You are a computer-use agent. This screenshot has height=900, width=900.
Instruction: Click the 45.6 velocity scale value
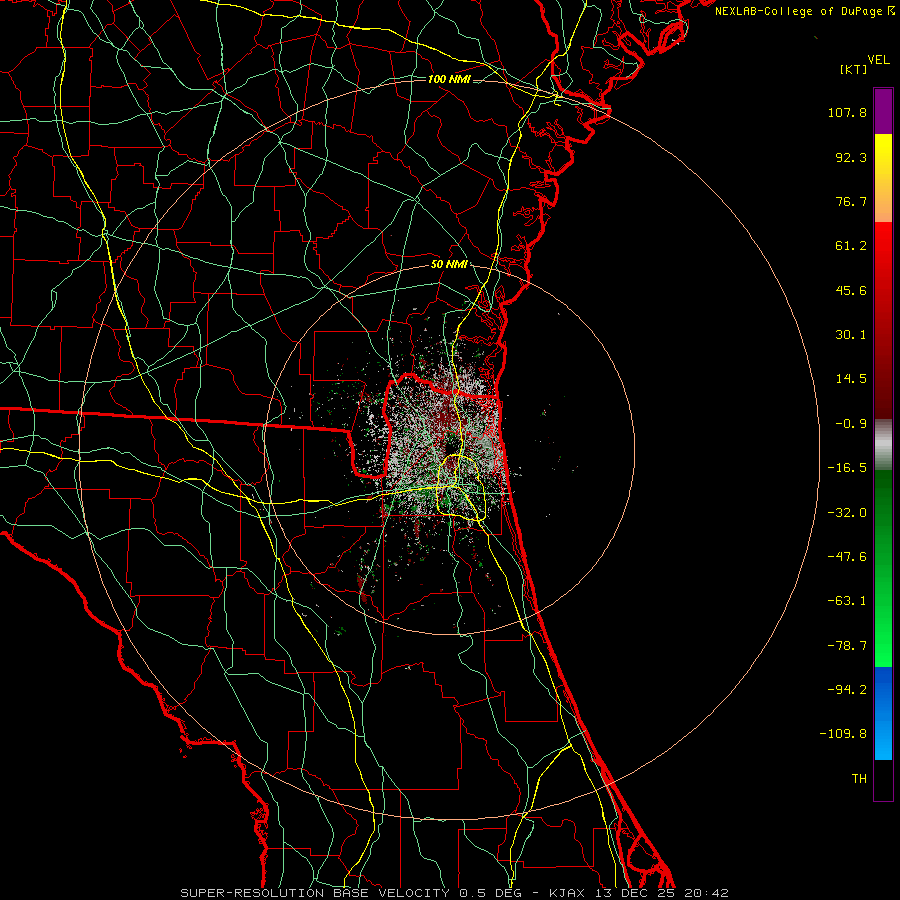[x=851, y=290]
